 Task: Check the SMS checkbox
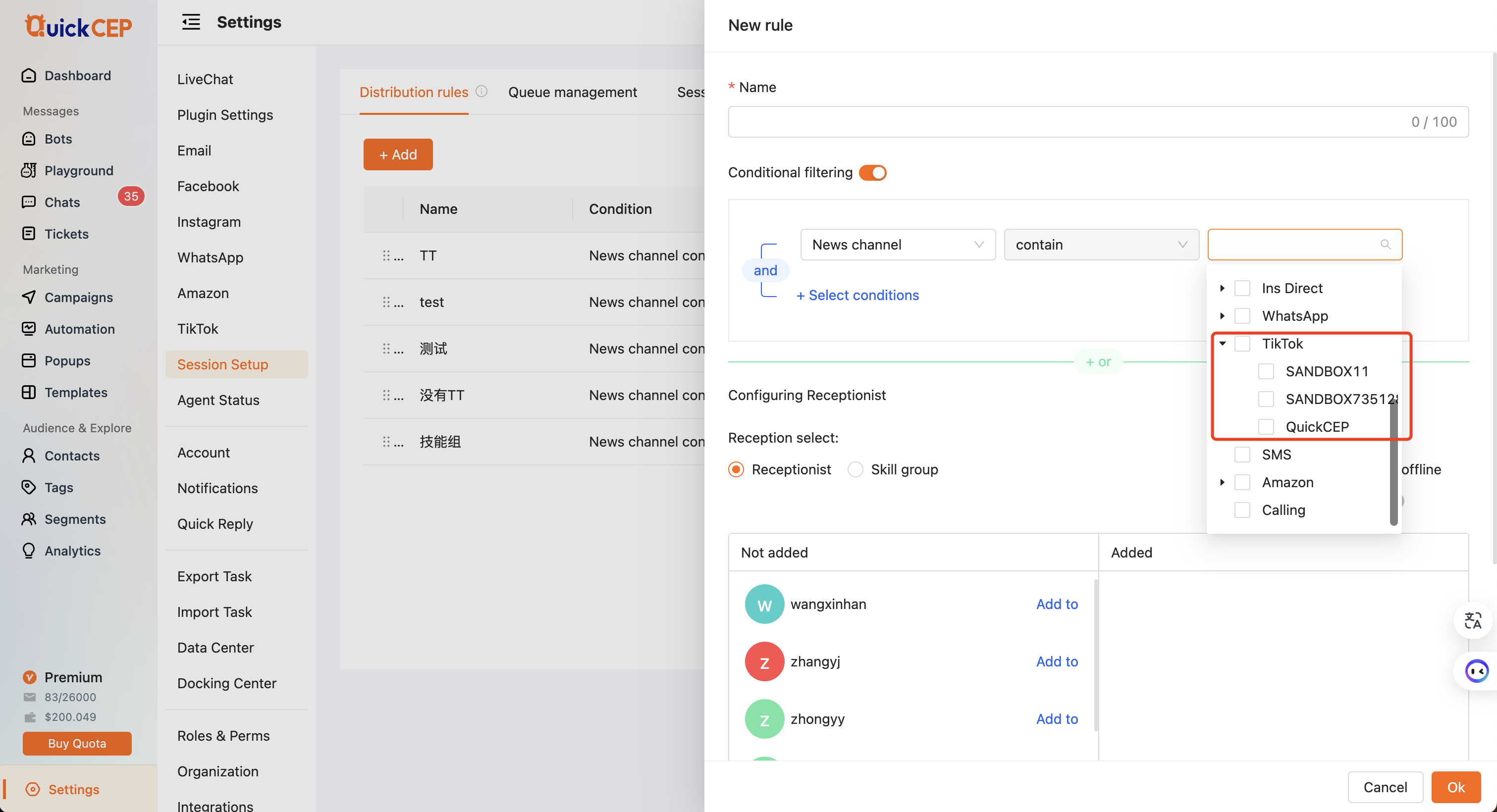coord(1242,454)
